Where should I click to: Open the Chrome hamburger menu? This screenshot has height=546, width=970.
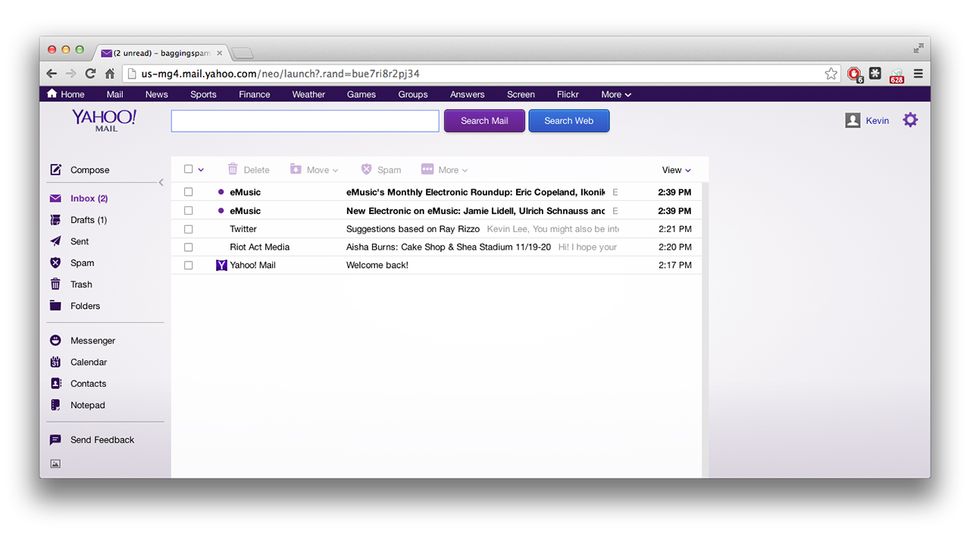(x=918, y=74)
